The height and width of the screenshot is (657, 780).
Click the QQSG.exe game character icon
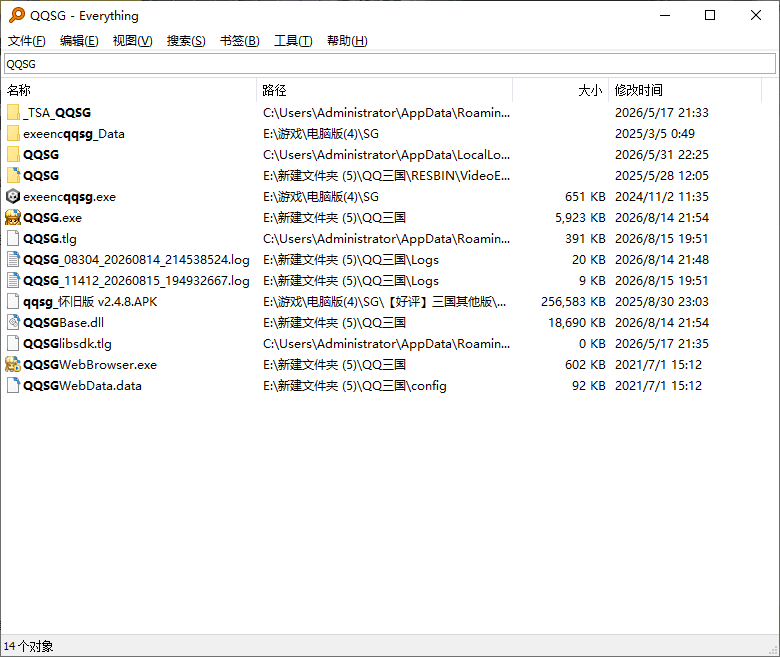coord(13,217)
